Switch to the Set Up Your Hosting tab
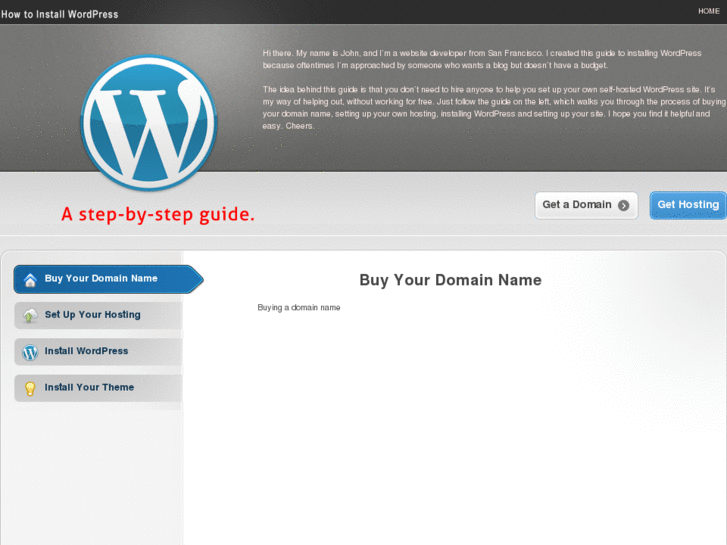727x545 pixels. [x=98, y=315]
